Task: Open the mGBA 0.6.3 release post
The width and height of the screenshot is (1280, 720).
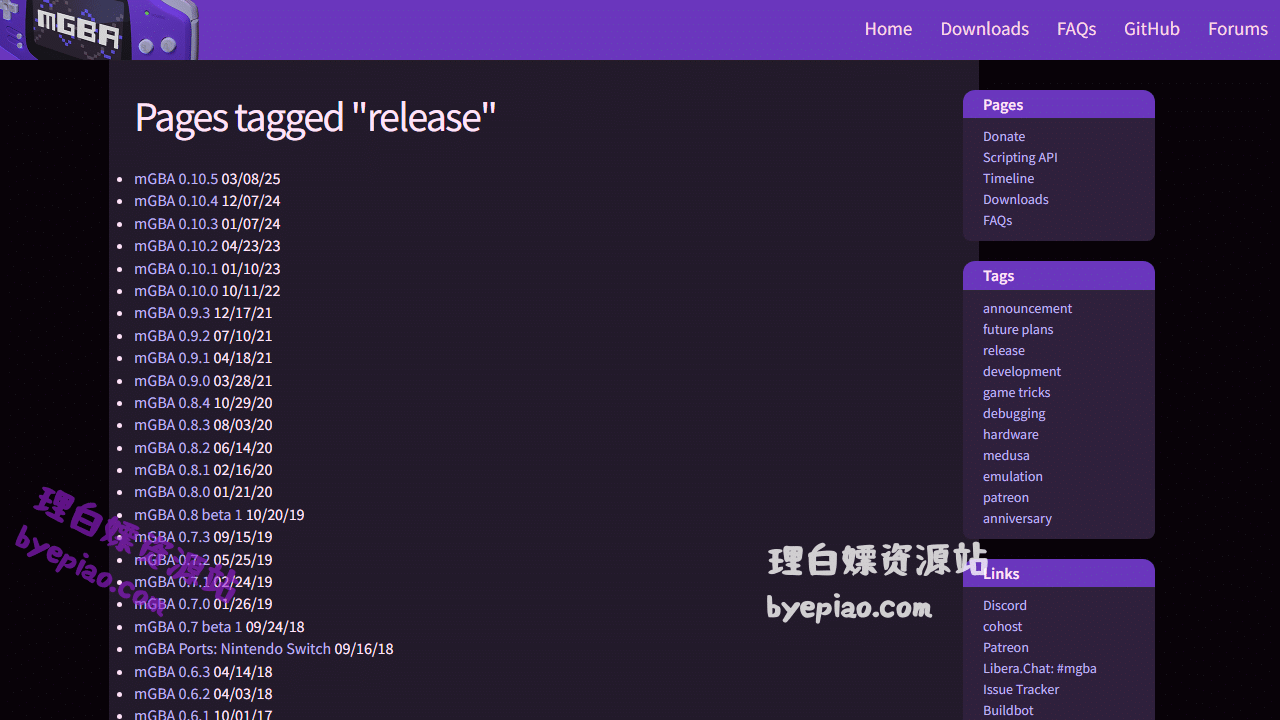Action: click(172, 672)
